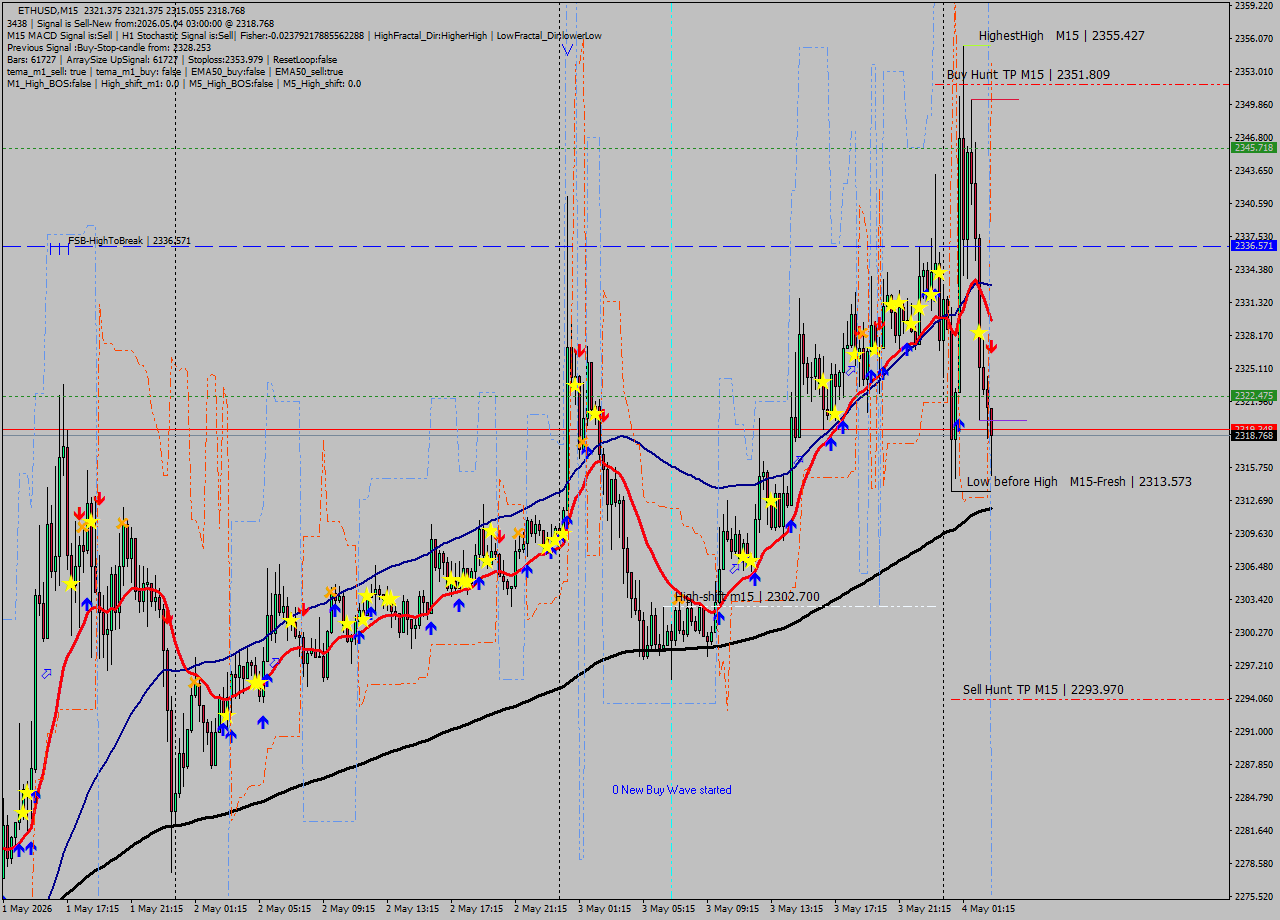1280x920 pixels.
Task: Click the green 2345.718 price tag
Action: (1254, 148)
